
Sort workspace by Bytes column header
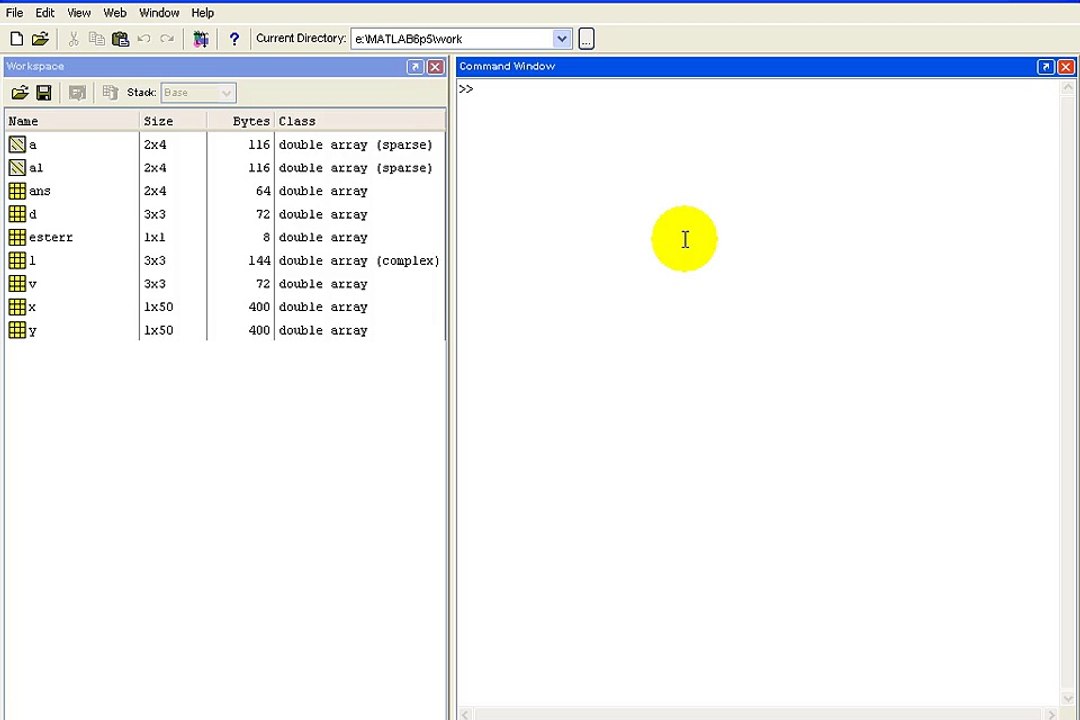click(x=240, y=121)
